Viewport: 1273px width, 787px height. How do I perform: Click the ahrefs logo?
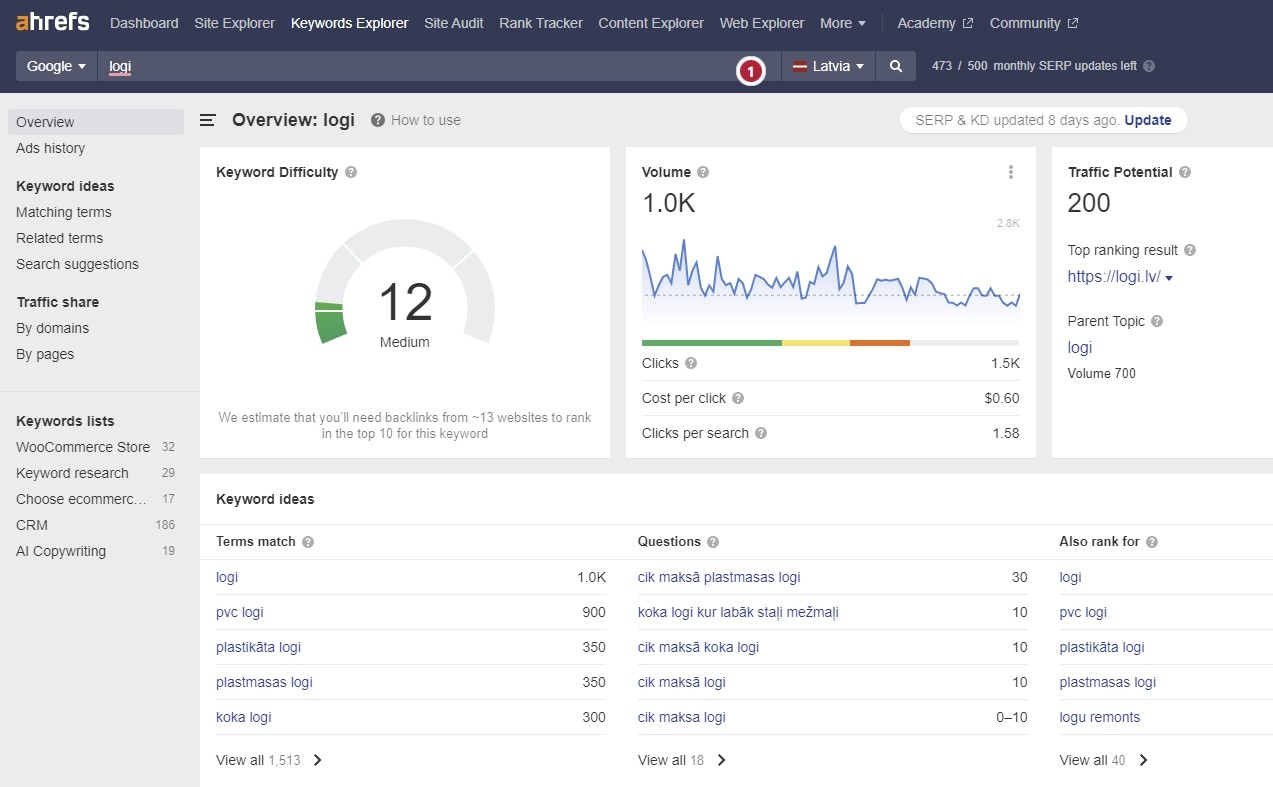[x=53, y=22]
